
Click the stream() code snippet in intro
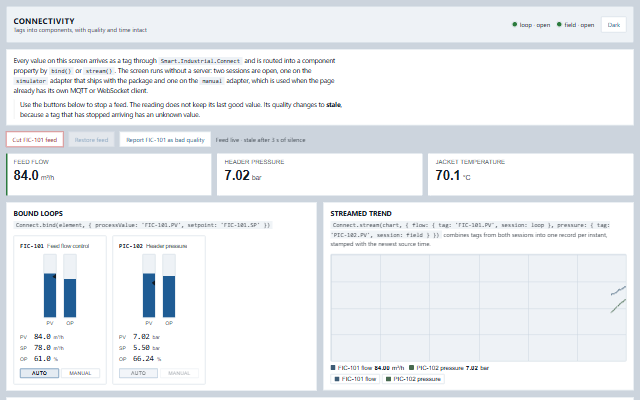click(x=98, y=71)
